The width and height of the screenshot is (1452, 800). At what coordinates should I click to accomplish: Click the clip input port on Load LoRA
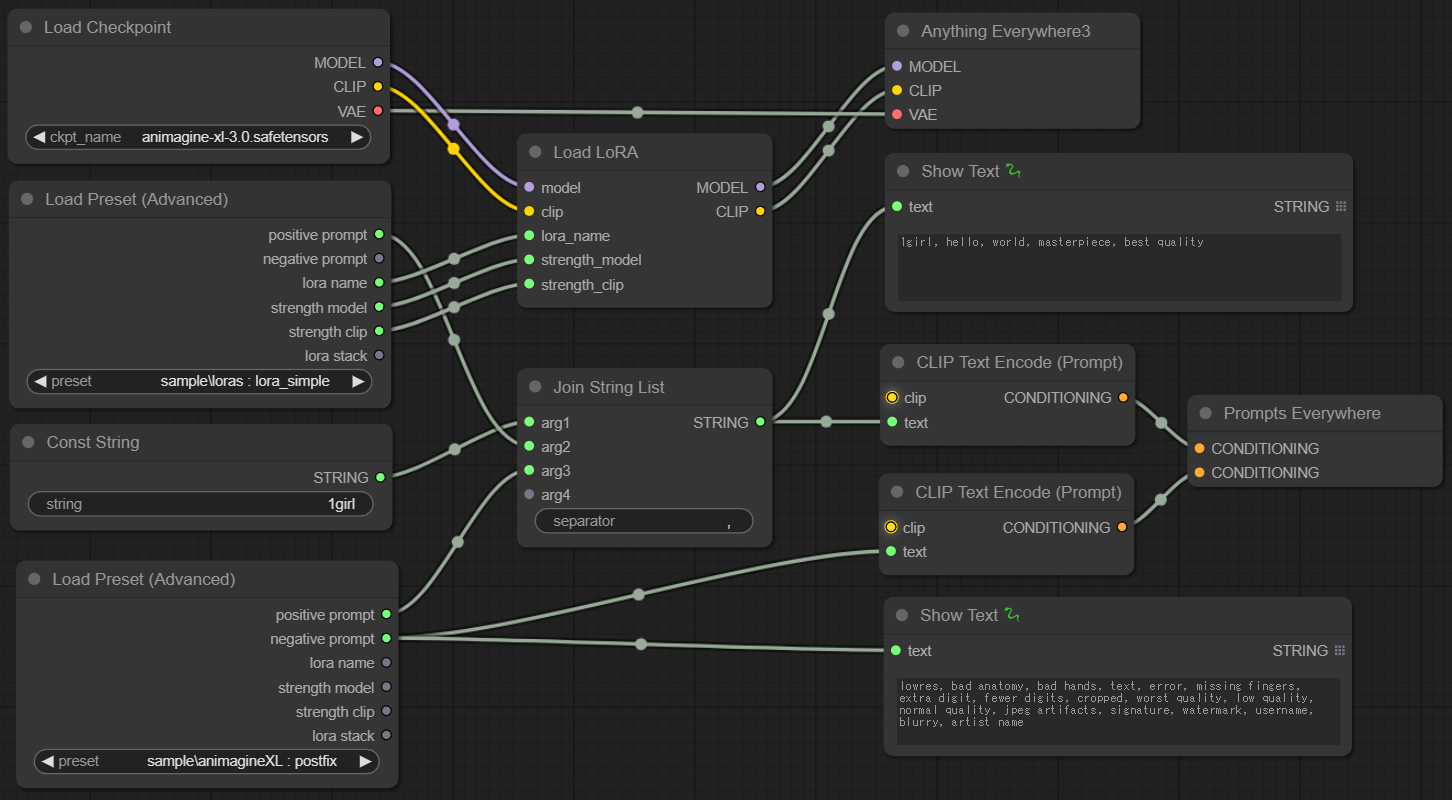(529, 211)
